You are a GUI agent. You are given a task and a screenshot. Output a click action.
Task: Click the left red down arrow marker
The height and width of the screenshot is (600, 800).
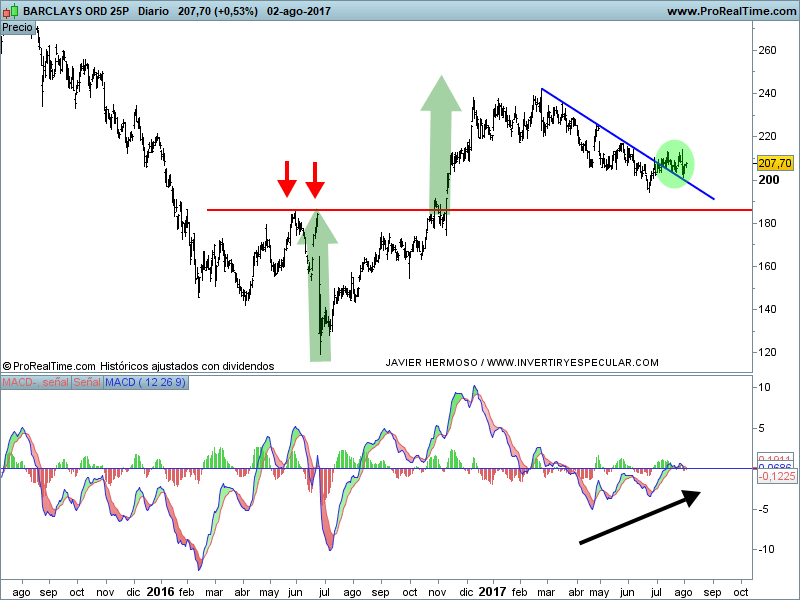[287, 178]
